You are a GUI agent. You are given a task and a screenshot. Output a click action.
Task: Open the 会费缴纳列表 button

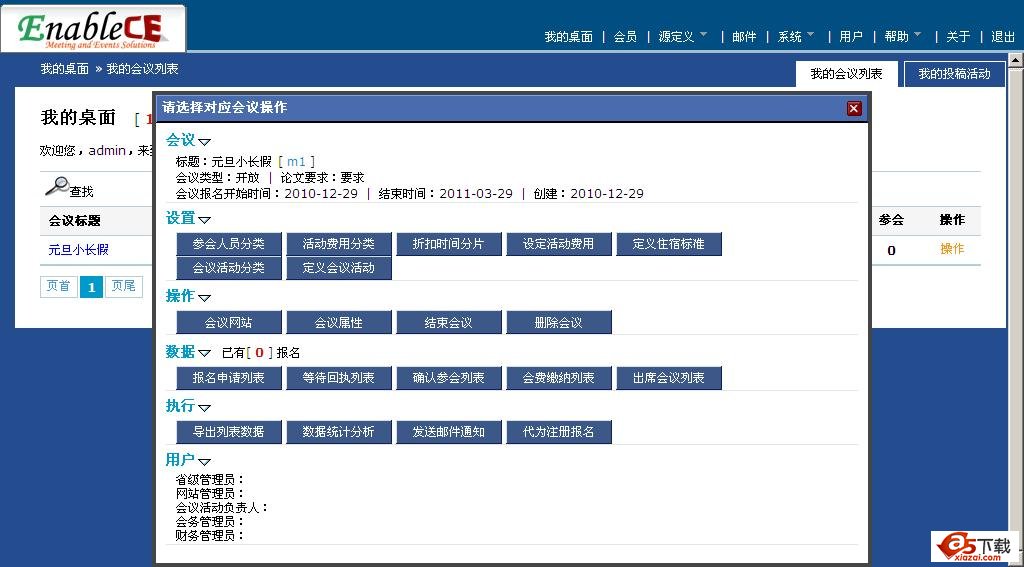(x=558, y=378)
